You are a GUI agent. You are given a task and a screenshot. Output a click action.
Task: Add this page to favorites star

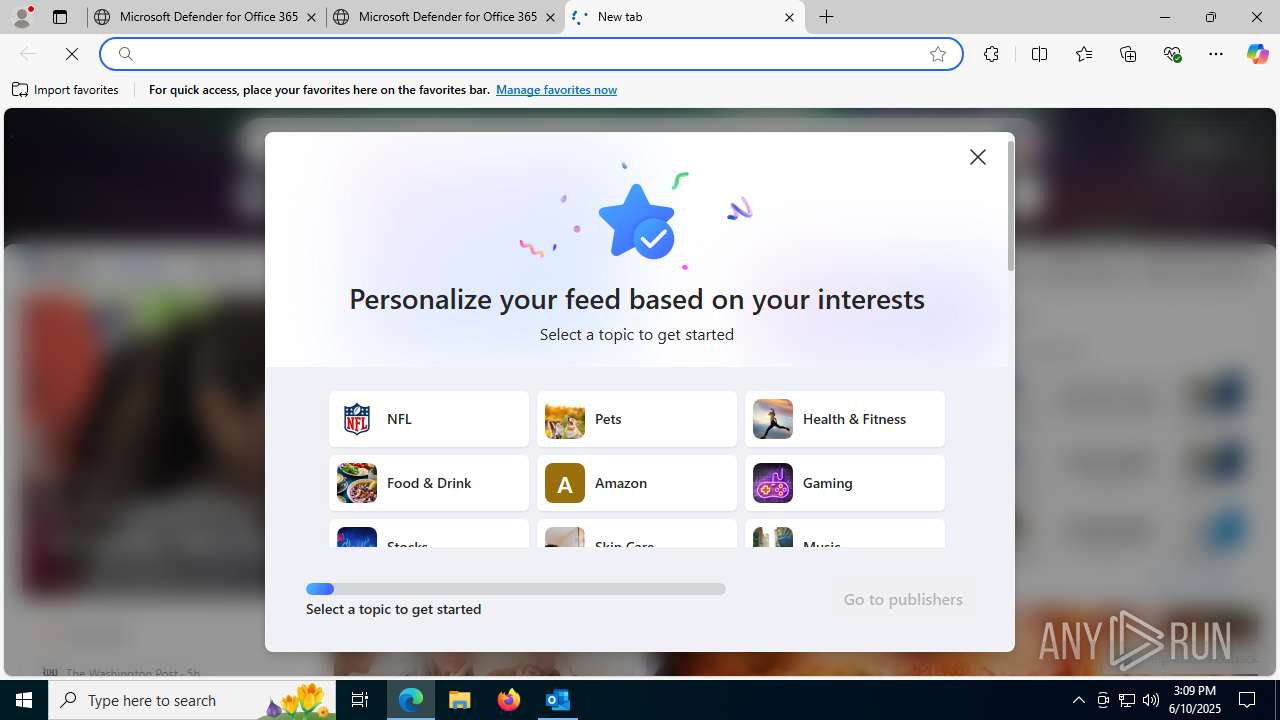click(x=938, y=54)
